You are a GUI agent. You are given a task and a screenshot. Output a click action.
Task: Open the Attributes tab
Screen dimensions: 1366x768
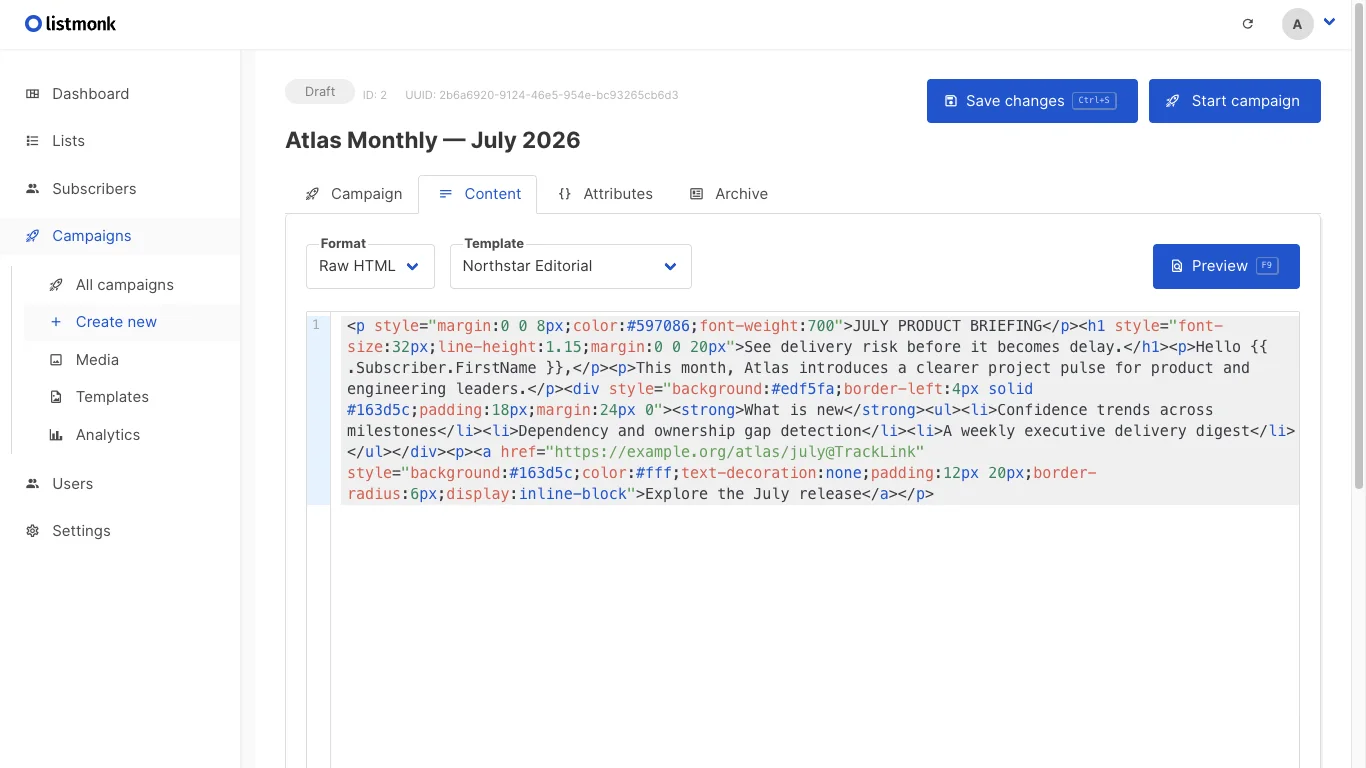point(604,194)
